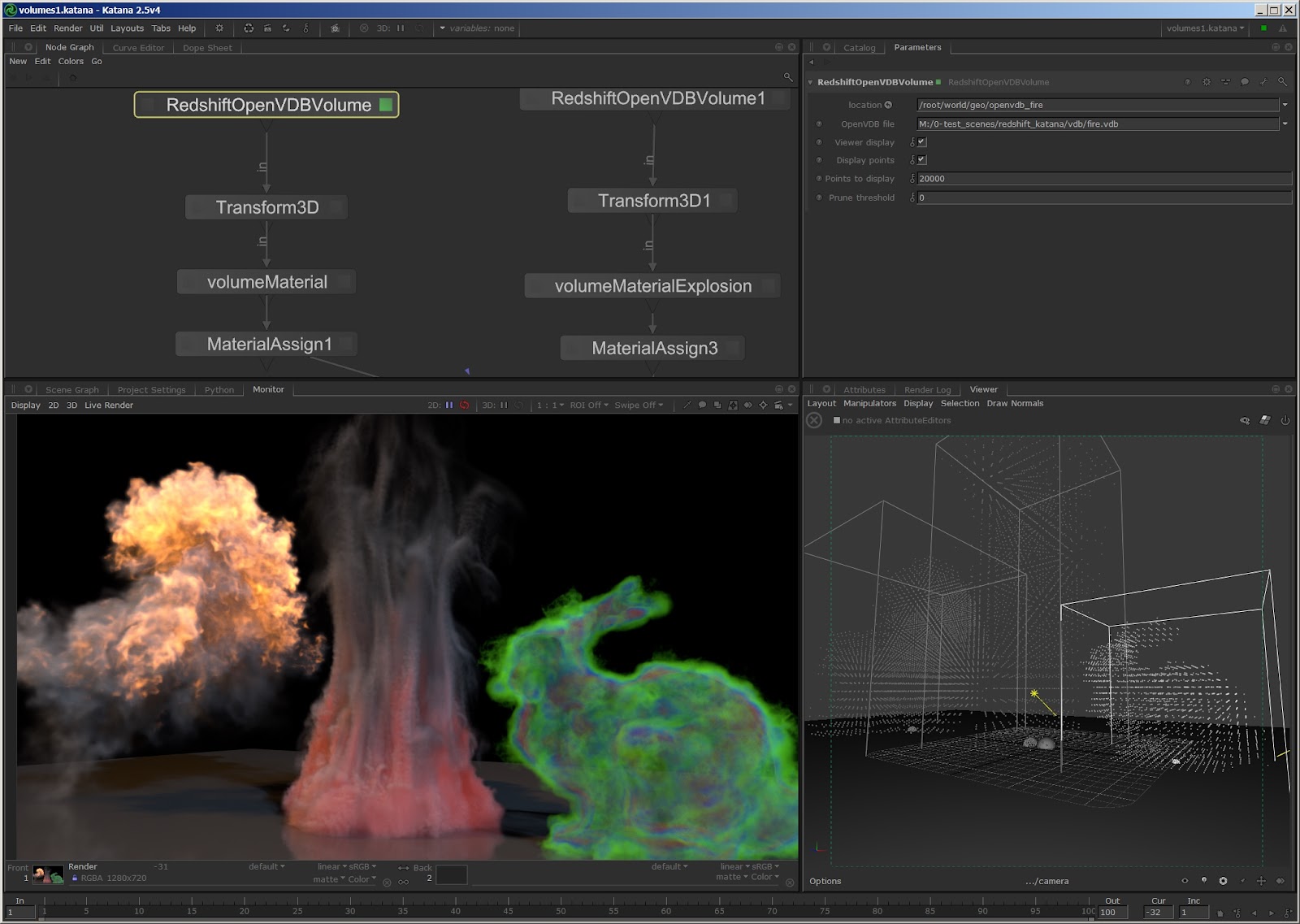Switch to Dope Sheet tab
Screen dimensions: 1300x924
pos(207,48)
